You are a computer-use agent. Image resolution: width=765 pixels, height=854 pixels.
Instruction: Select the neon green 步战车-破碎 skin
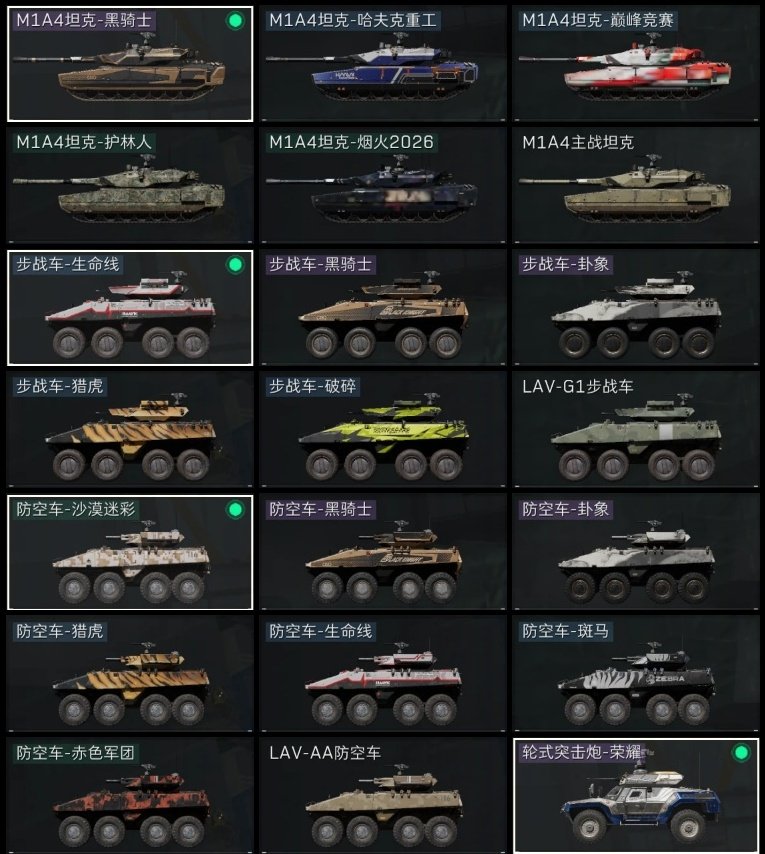[x=383, y=430]
